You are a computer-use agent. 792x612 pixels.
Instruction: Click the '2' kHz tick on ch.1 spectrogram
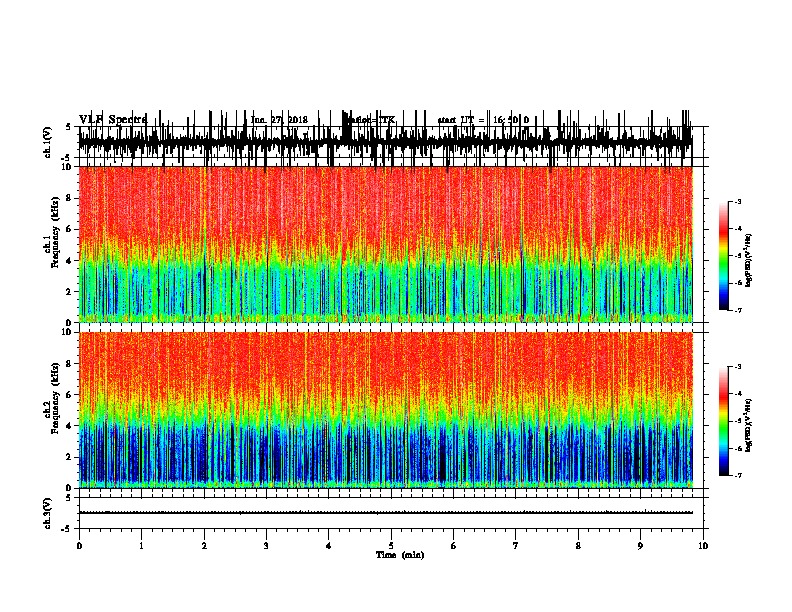point(69,291)
